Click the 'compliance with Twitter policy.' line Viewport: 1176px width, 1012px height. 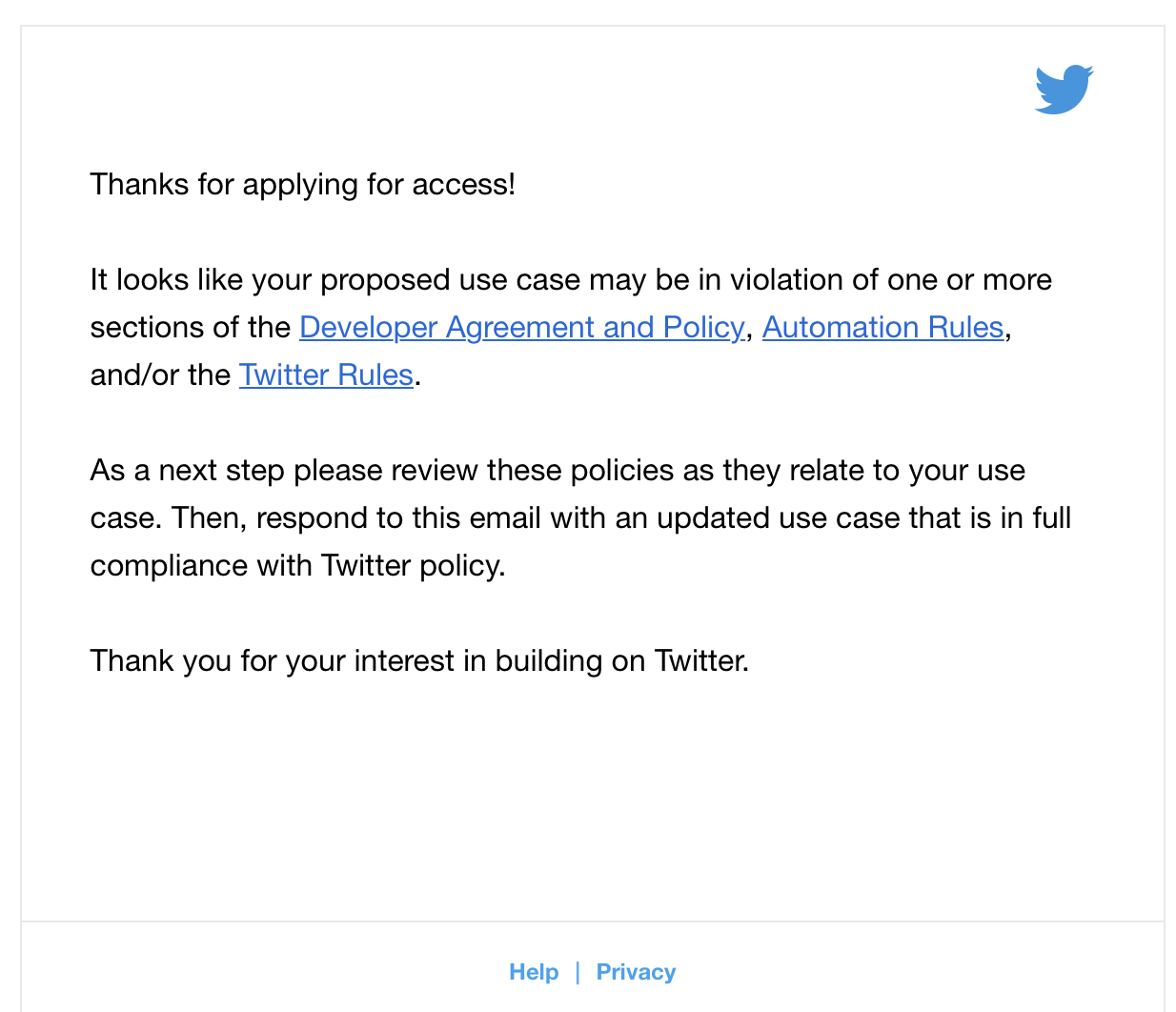(x=297, y=565)
